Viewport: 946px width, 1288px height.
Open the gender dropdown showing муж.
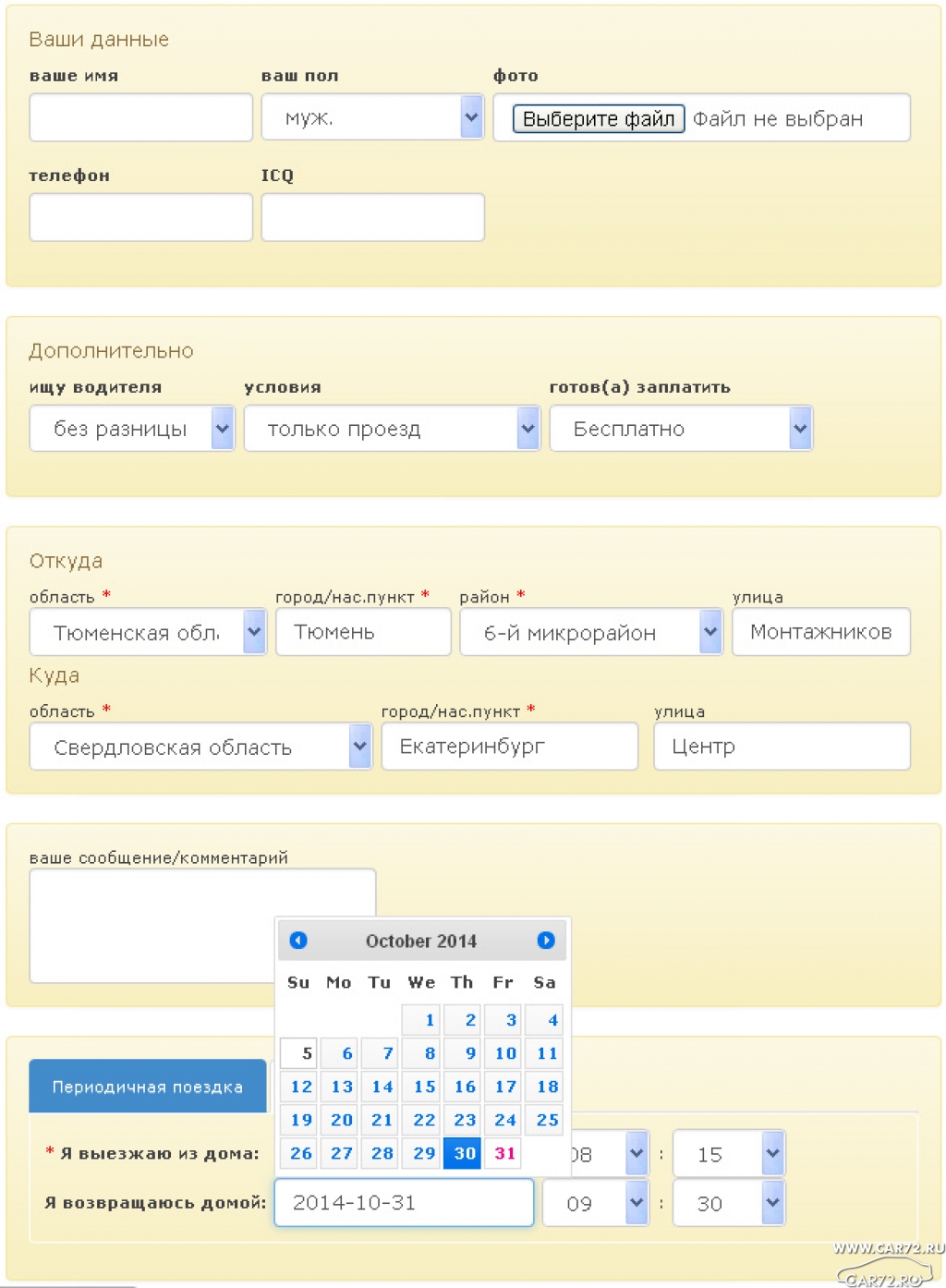point(372,117)
